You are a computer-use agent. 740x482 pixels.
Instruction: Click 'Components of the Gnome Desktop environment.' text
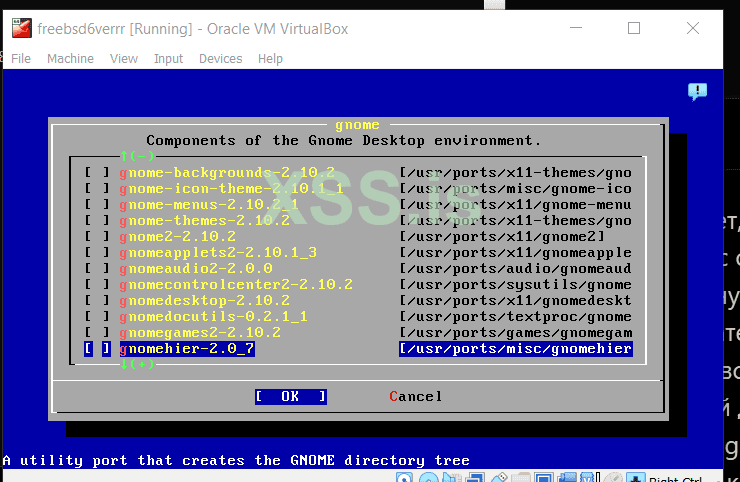point(344,141)
